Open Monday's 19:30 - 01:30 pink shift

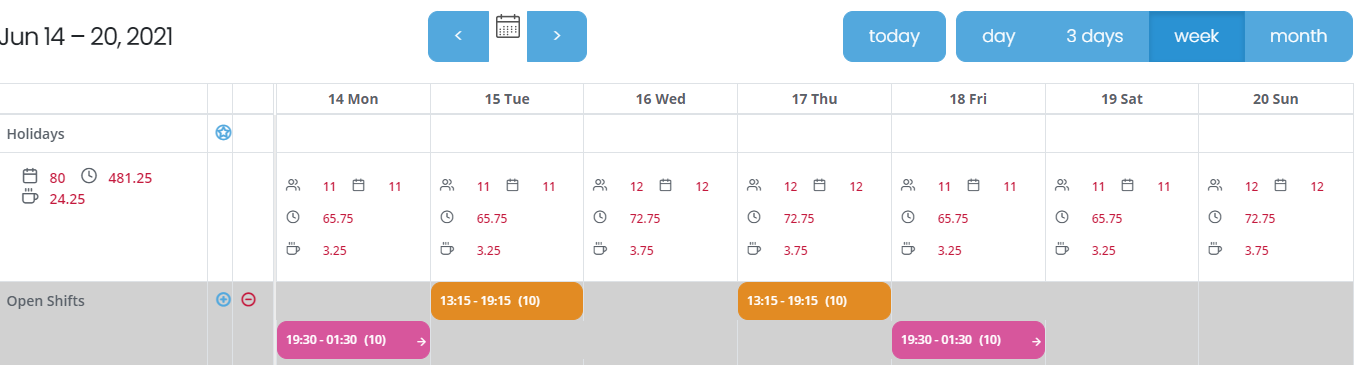click(353, 340)
